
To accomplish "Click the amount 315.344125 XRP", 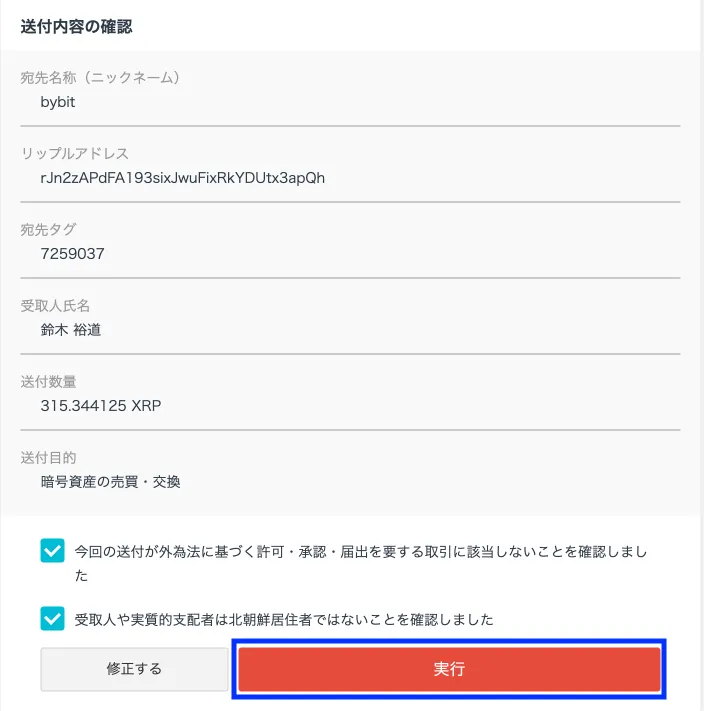I will pyautogui.click(x=101, y=405).
